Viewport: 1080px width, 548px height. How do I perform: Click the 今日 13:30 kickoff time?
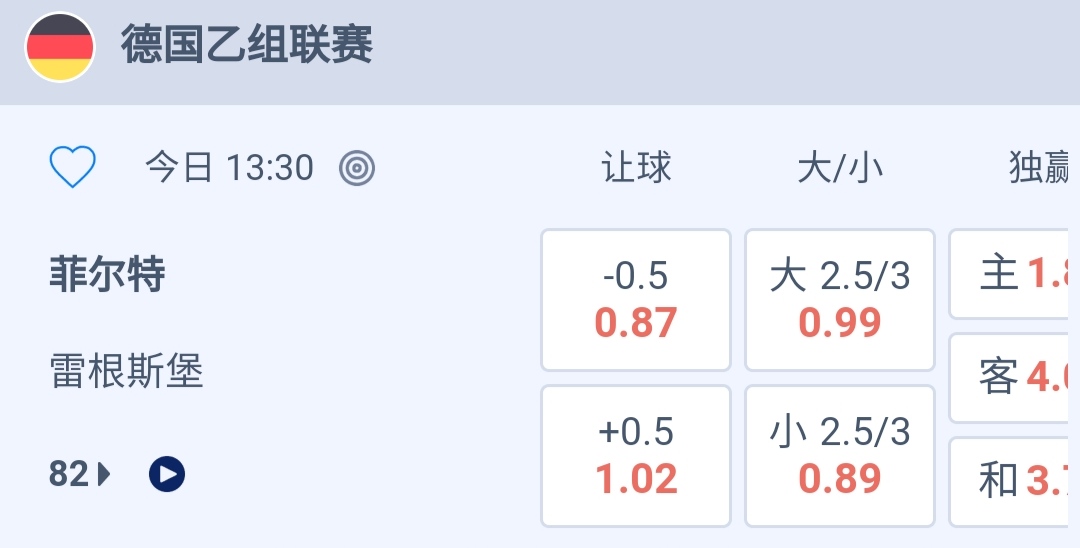coord(230,168)
